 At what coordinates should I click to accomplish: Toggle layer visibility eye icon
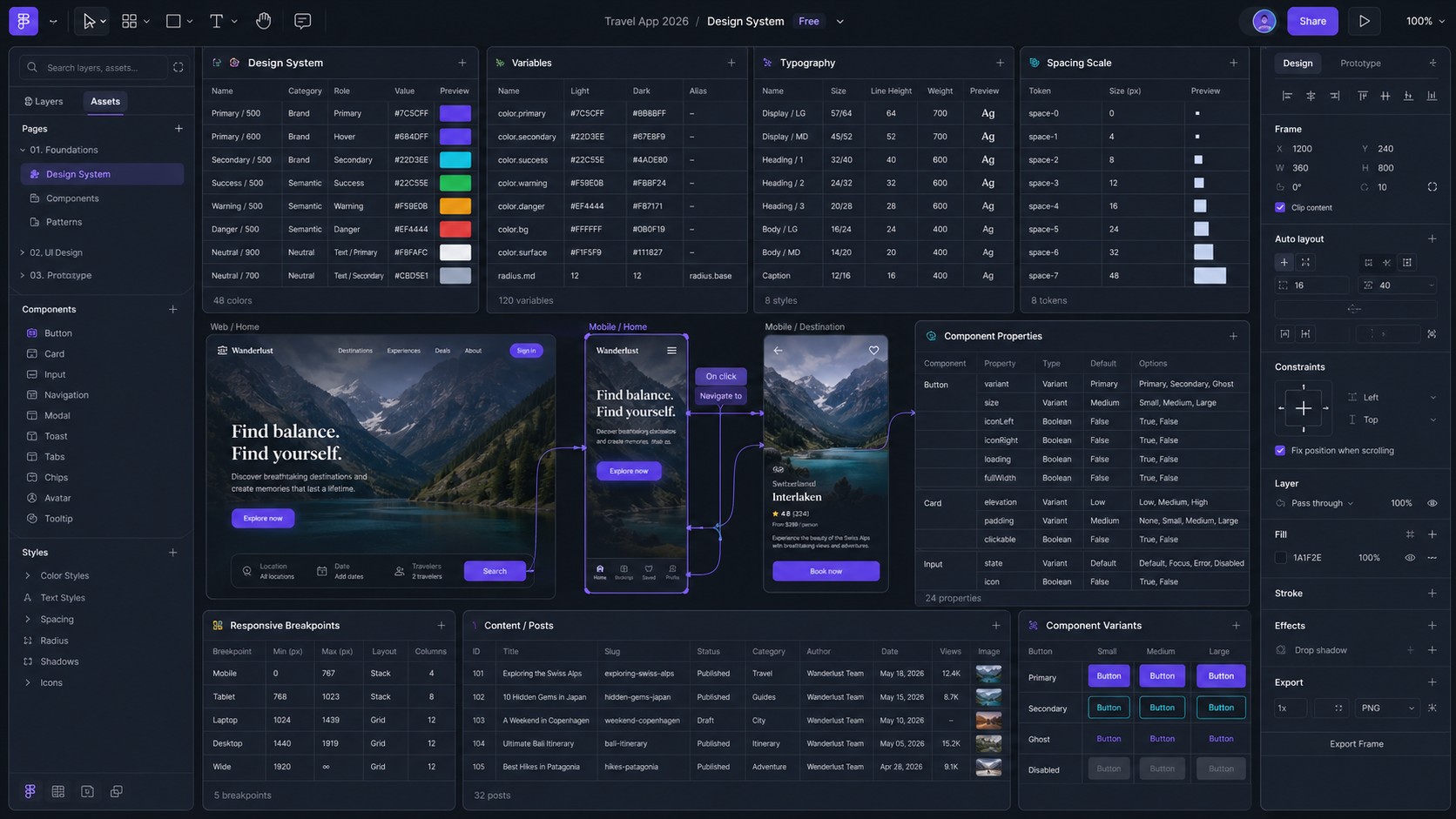(1432, 503)
